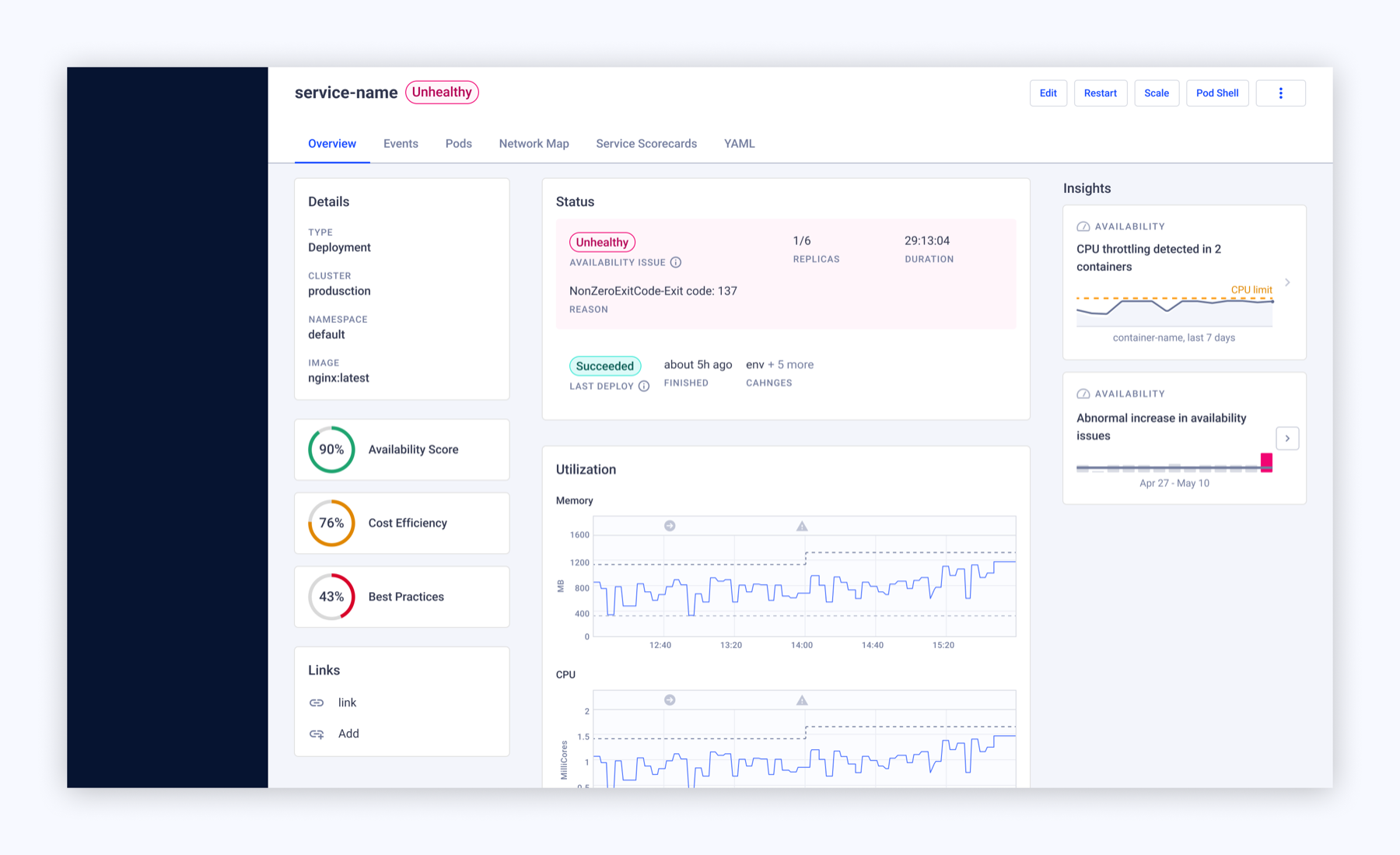The height and width of the screenshot is (855, 1400).
Task: Click the arrow event marker in Memory chart
Action: point(670,526)
